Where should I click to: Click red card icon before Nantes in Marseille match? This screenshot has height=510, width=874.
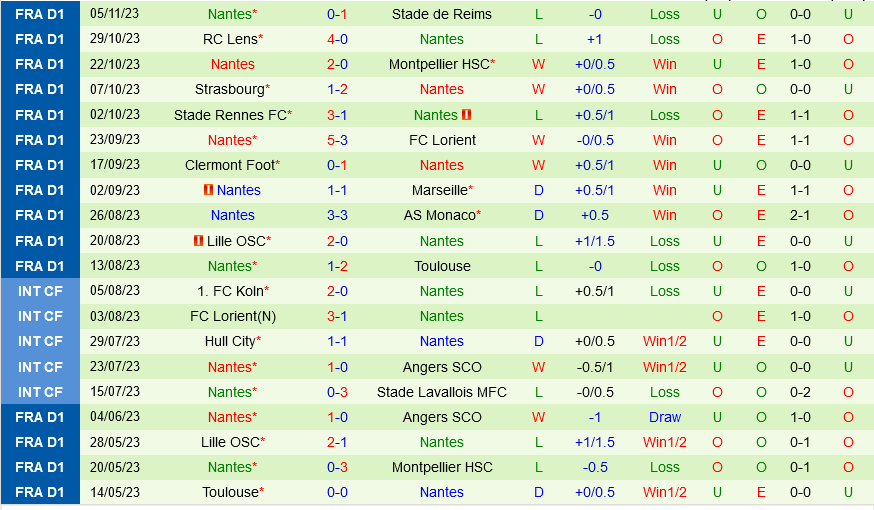coord(207,190)
